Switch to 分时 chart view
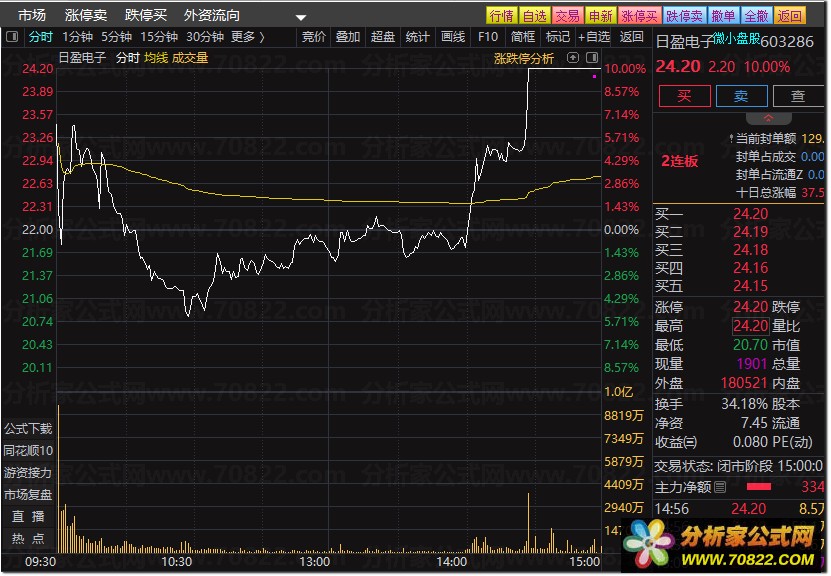The width and height of the screenshot is (831, 576). (x=41, y=37)
